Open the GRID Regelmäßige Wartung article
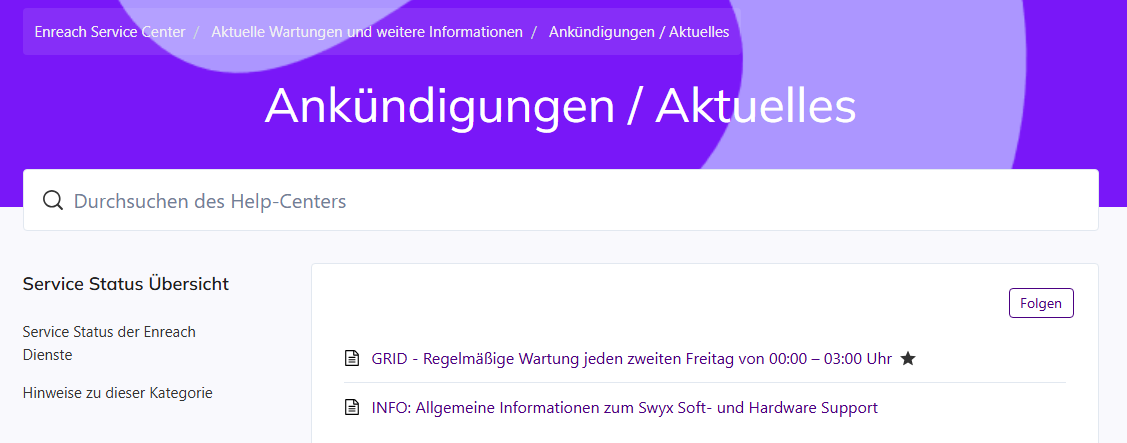1127x443 pixels. (631, 358)
